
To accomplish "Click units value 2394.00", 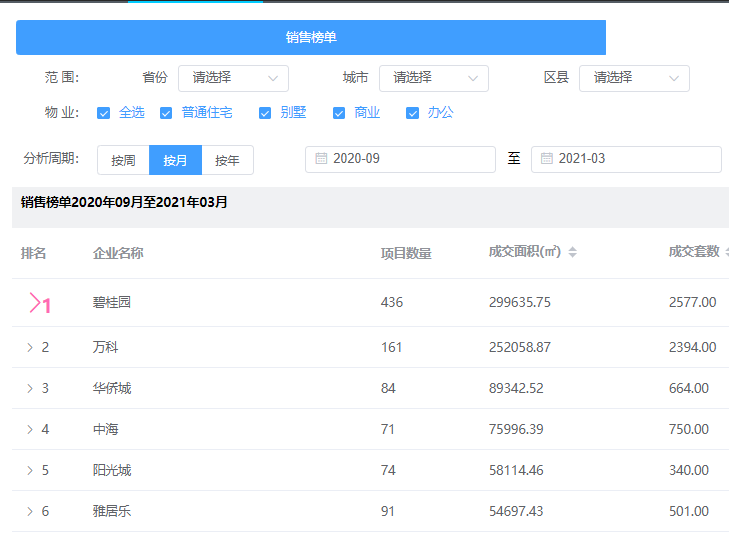I will 693,347.
